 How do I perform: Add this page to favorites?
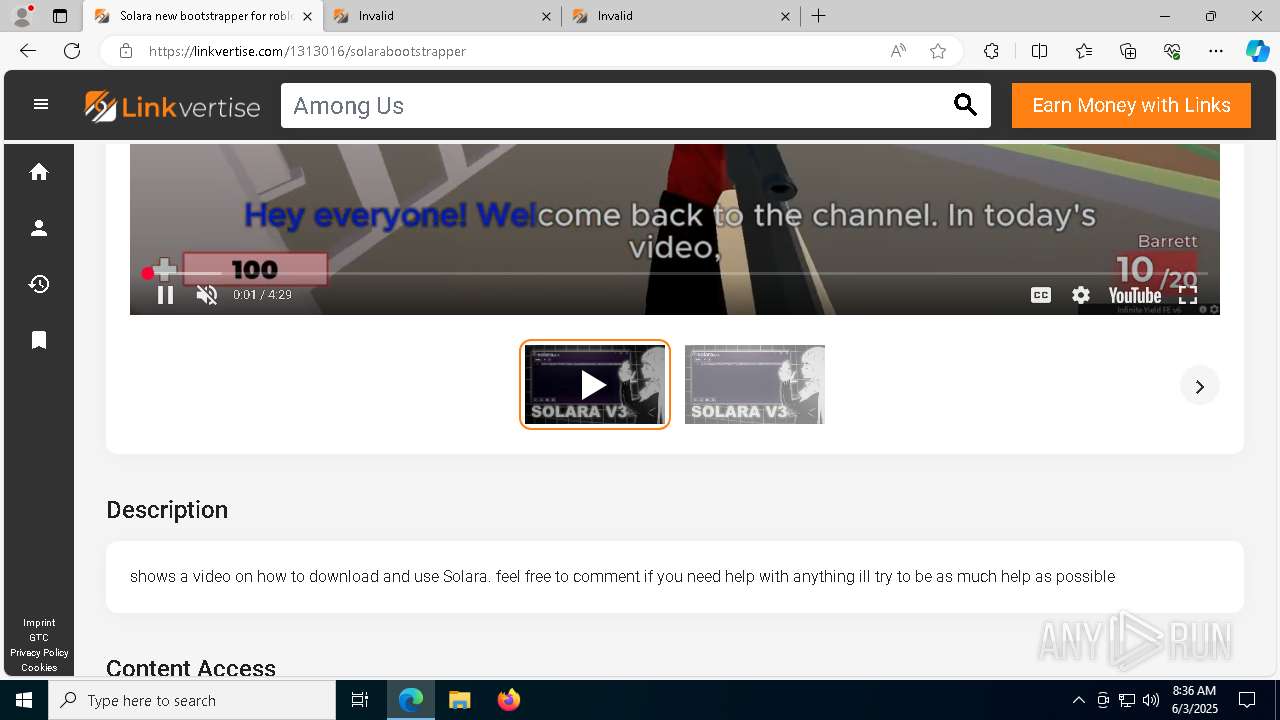(938, 51)
